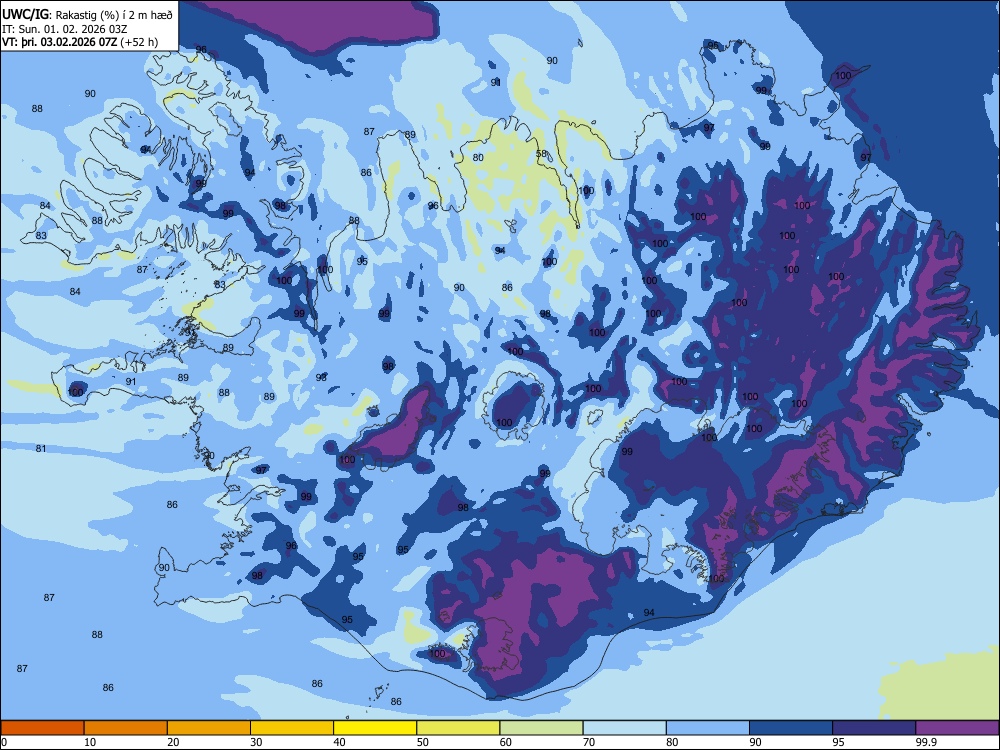Click the 10–20% orange legend swatch
This screenshot has width=1000, height=750.
click(126, 728)
